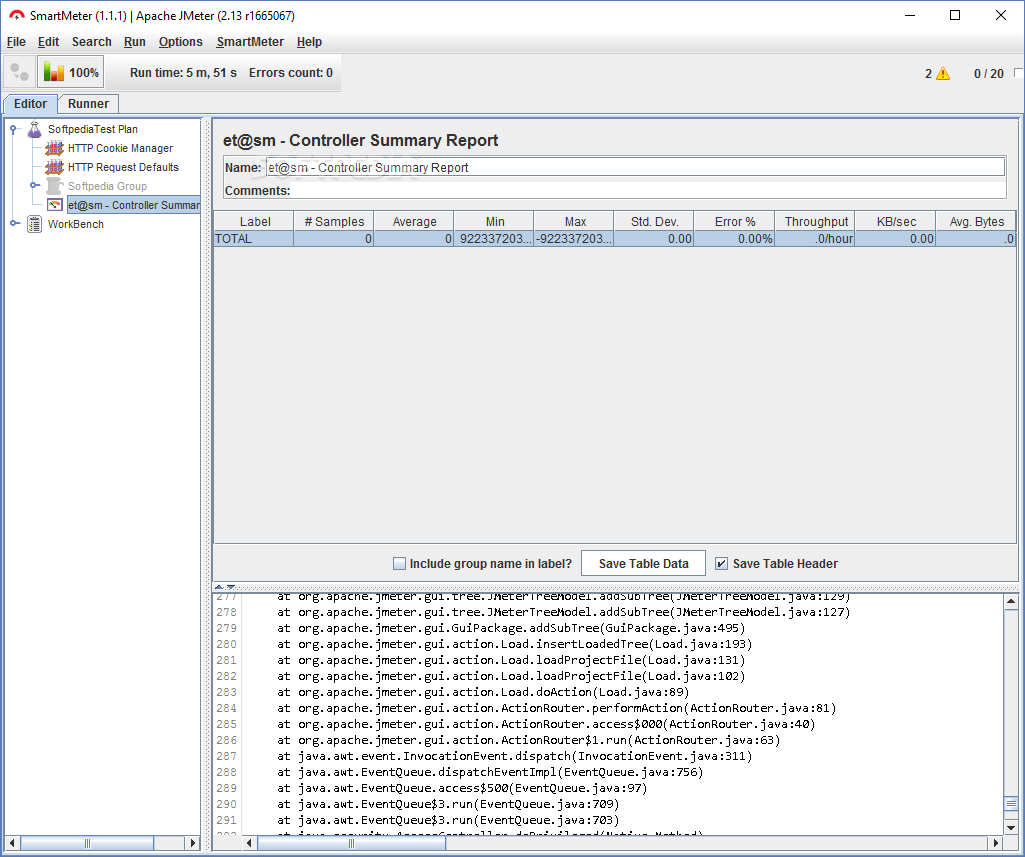Image resolution: width=1025 pixels, height=857 pixels.
Task: Open the Search menu
Action: point(92,42)
